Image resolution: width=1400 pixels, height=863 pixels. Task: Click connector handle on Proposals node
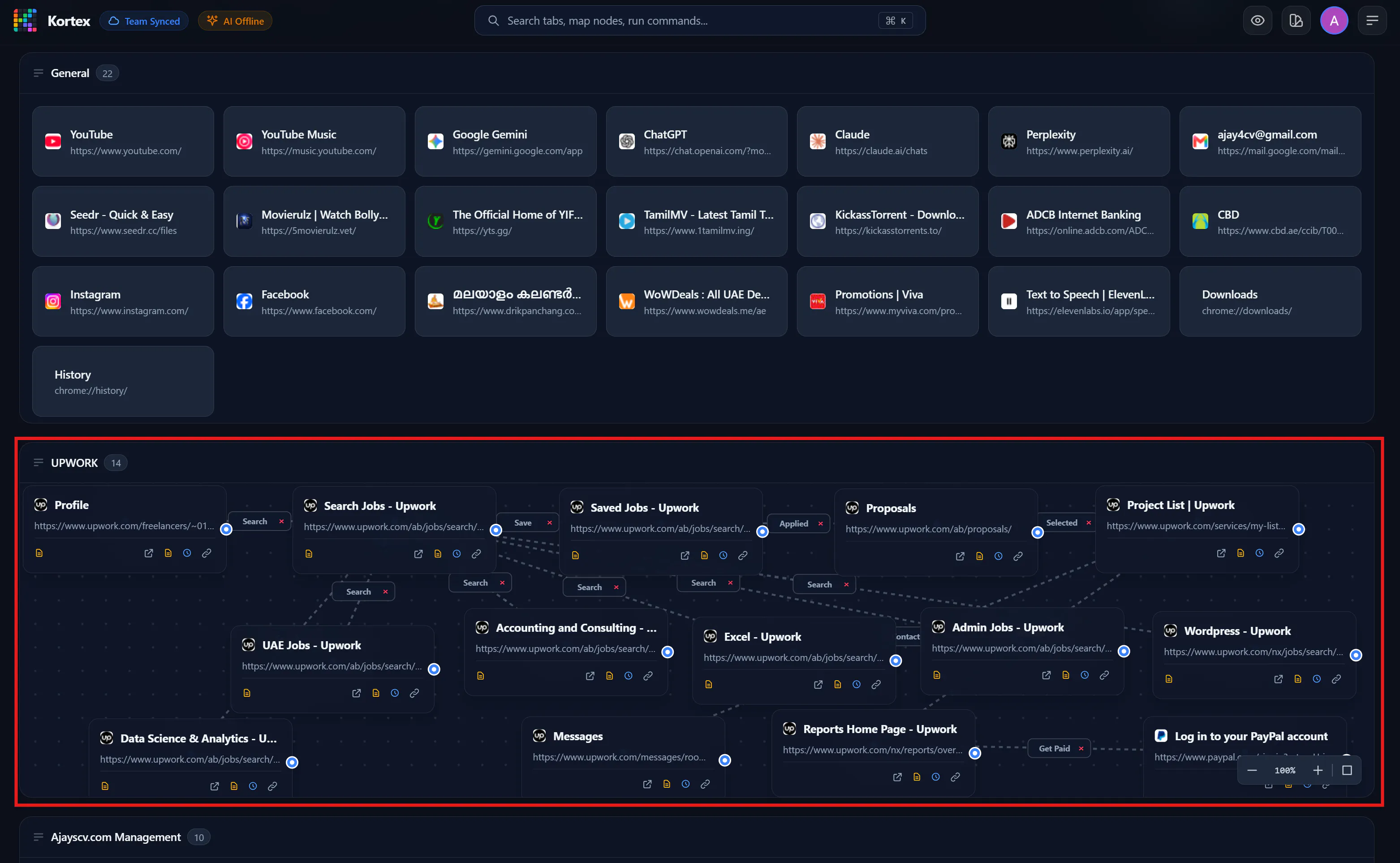pos(1038,532)
